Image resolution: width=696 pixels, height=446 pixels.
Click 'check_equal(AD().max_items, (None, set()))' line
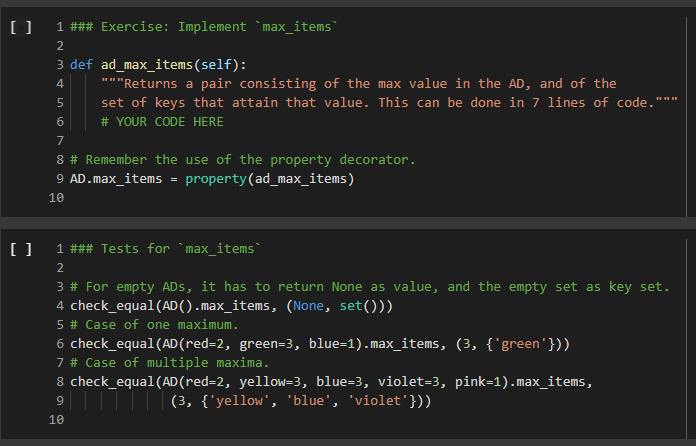click(231, 306)
